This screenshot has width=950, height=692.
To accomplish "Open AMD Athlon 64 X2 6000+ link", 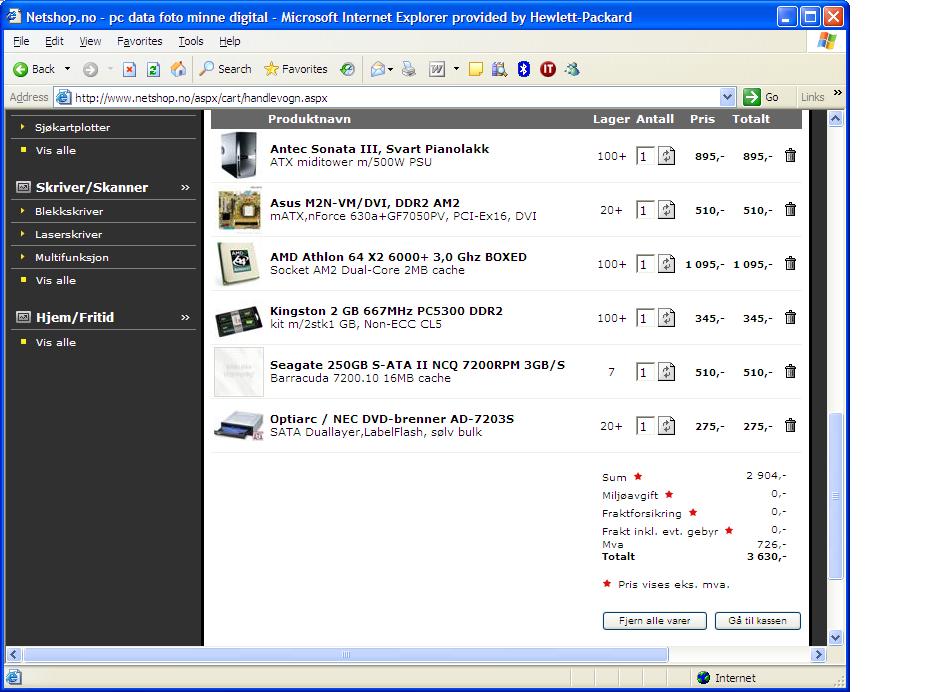I will coord(398,257).
